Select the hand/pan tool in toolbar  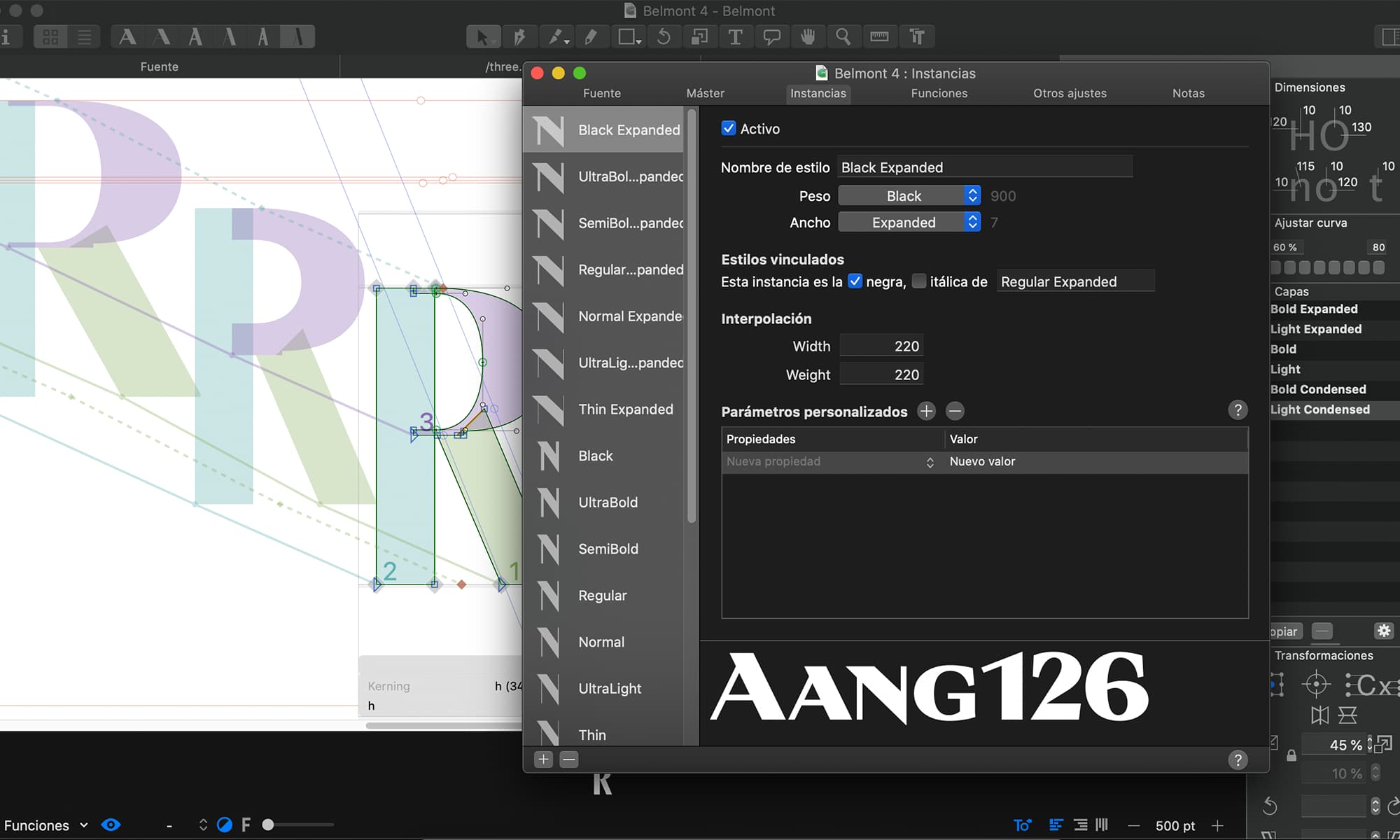(807, 37)
